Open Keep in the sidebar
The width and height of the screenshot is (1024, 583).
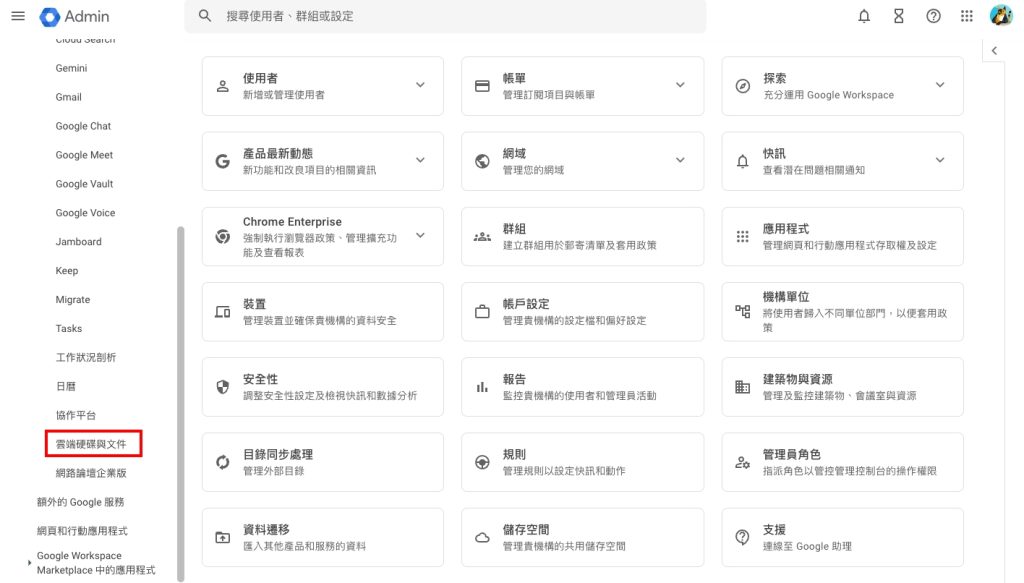click(67, 271)
